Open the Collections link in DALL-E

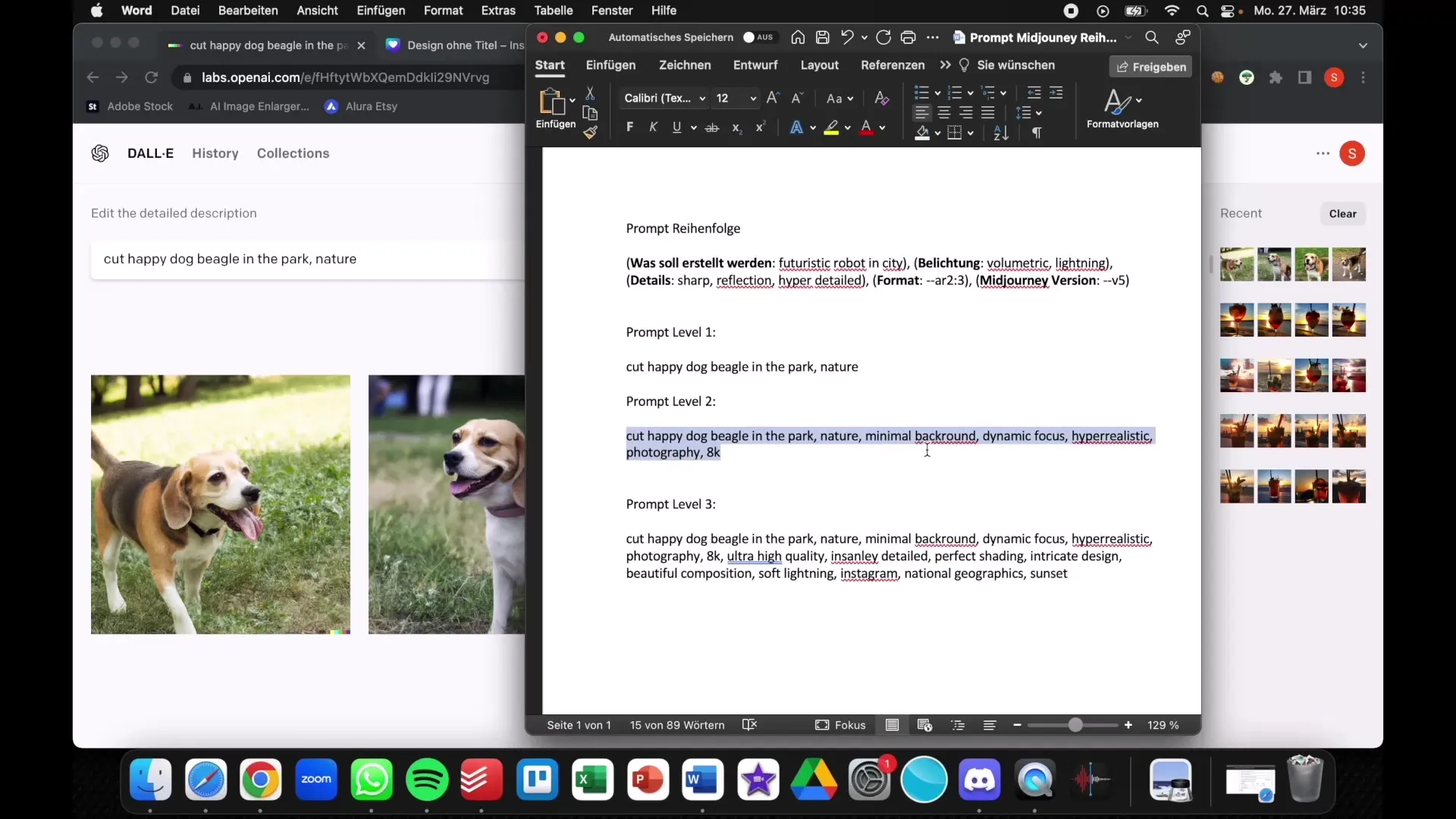(293, 153)
